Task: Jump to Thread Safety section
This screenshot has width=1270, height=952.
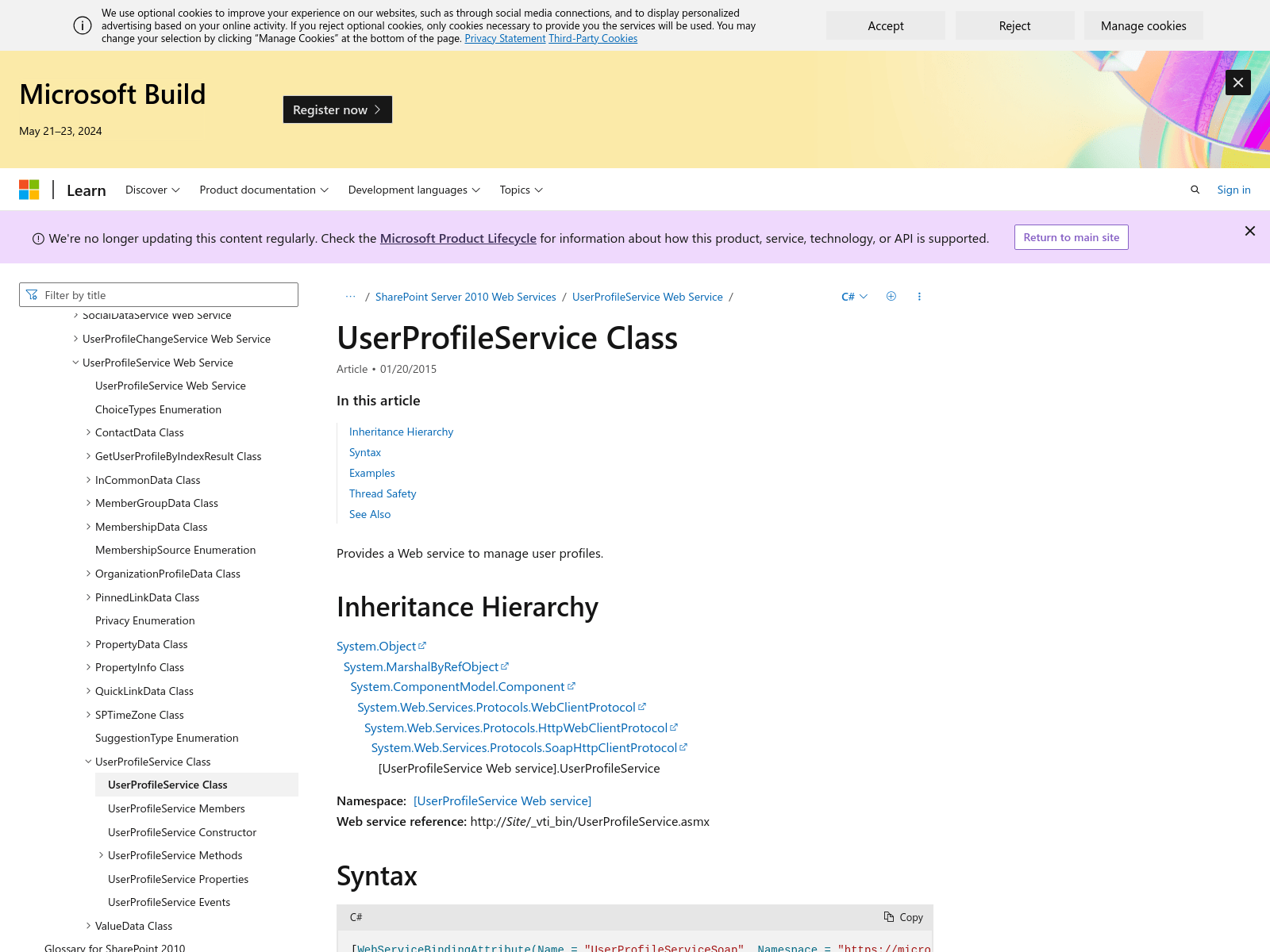Action: (383, 493)
